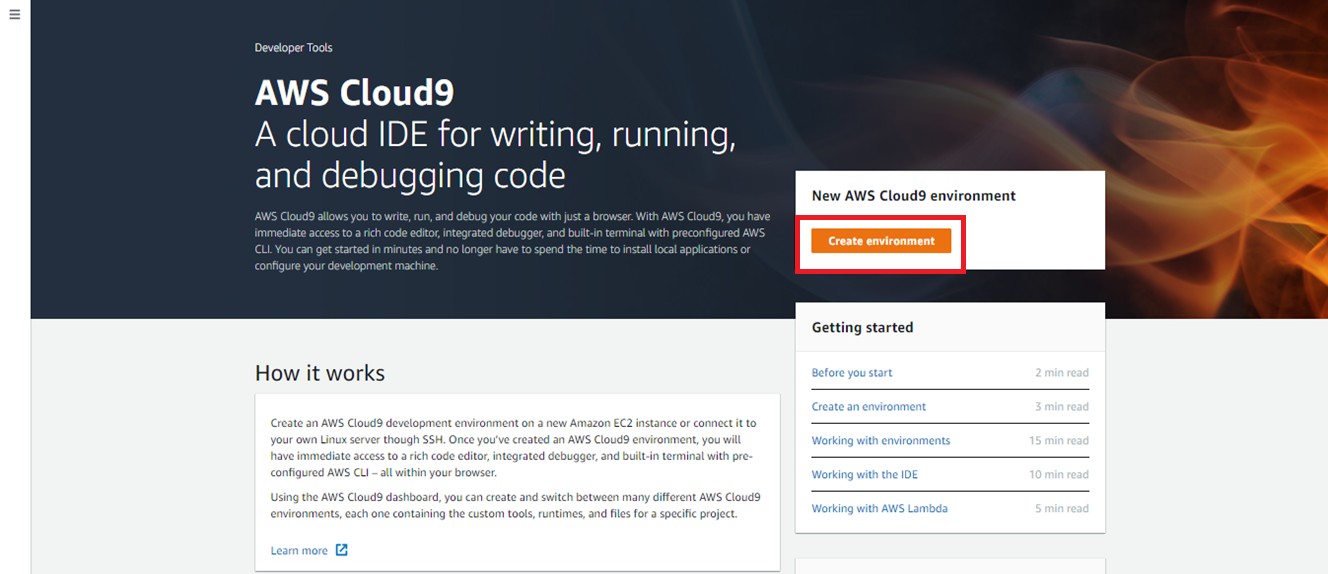Select the Developer Tools breadcrumb text
The image size is (1328, 574).
[x=293, y=48]
